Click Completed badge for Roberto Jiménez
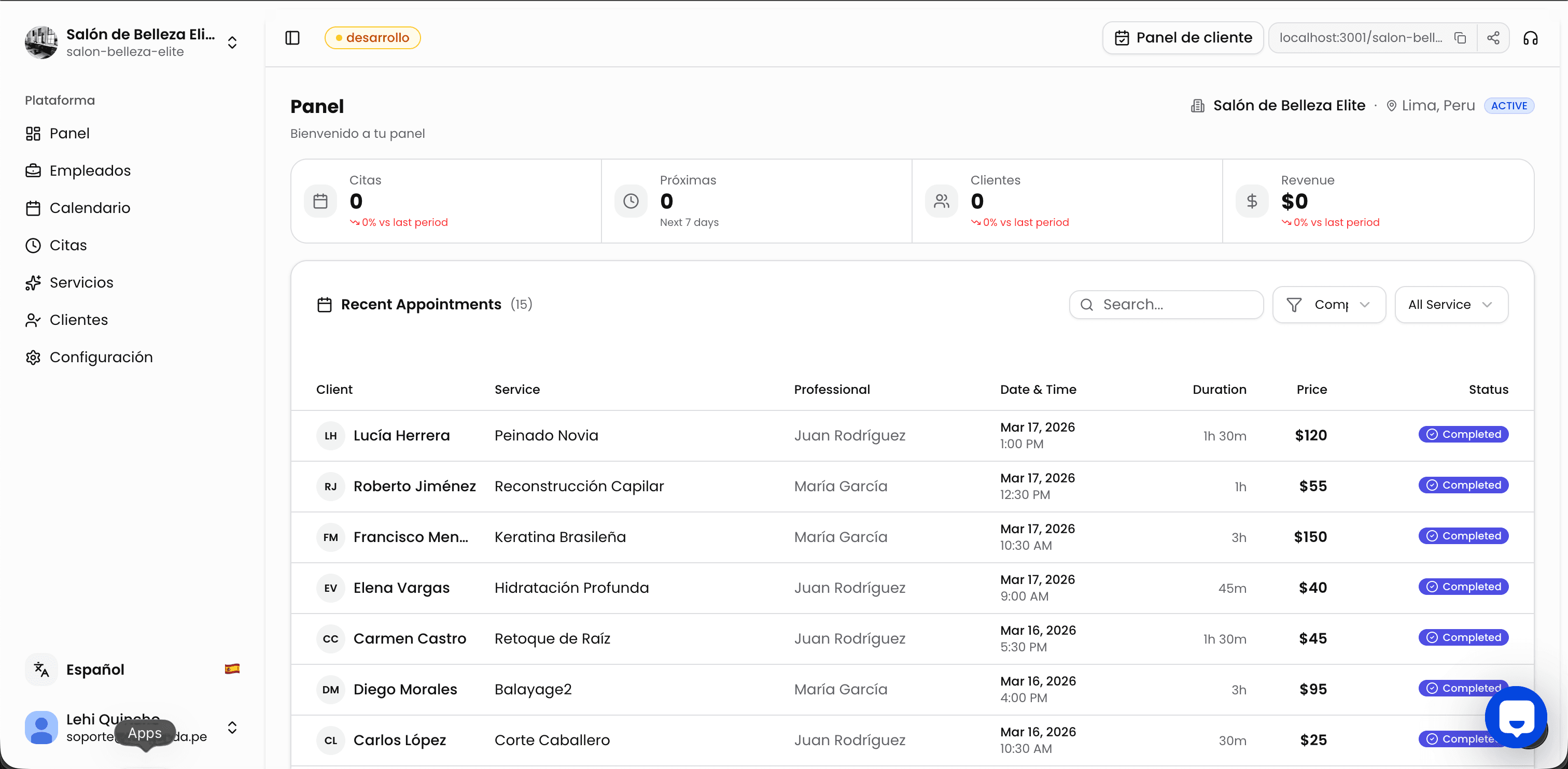Viewport: 1568px width, 769px height. click(x=1463, y=485)
